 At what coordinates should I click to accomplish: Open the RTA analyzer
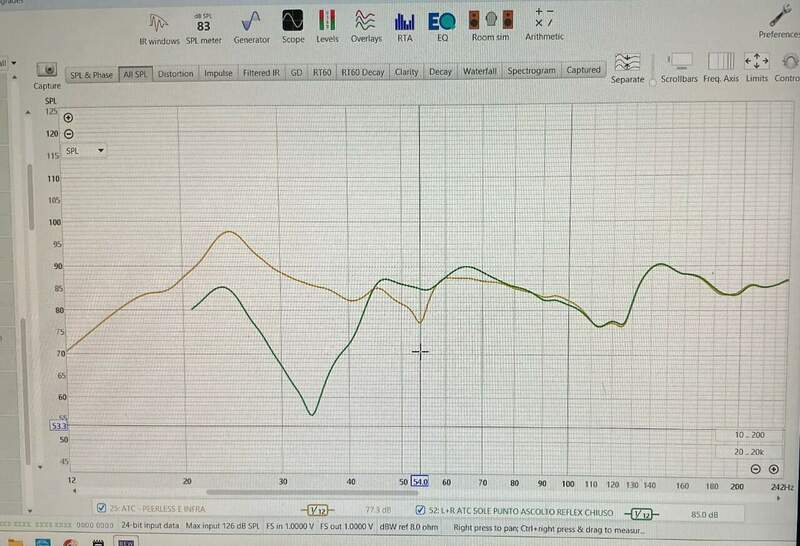[405, 27]
